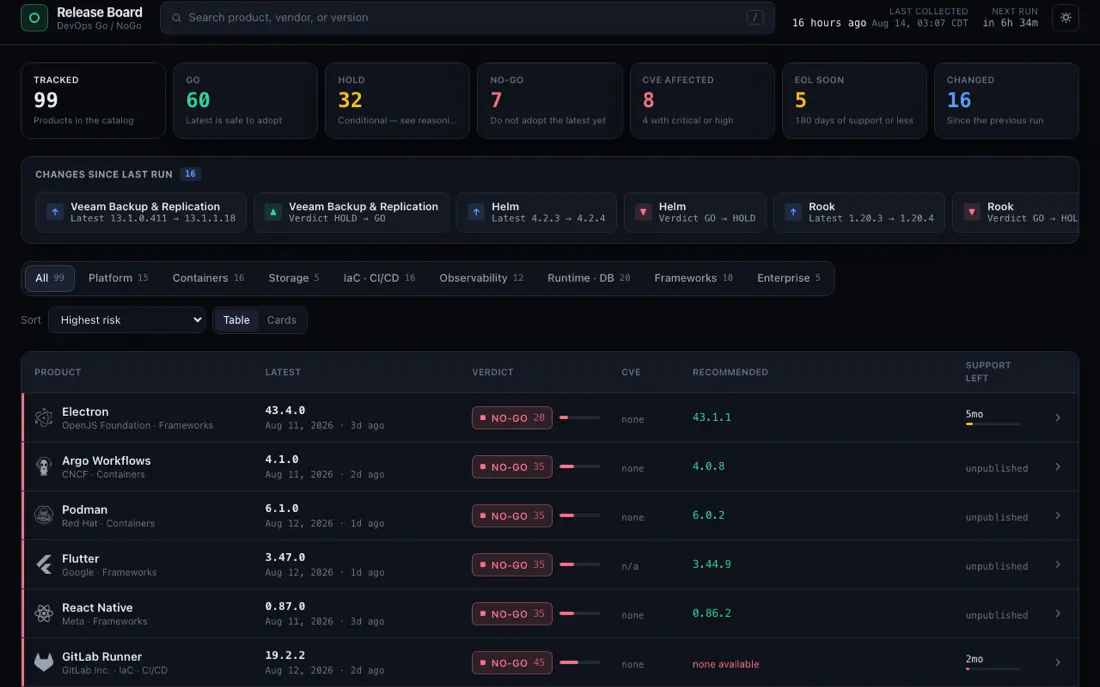Select the IaC · CI/CD category tab
The image size is (1100, 687).
pos(379,278)
